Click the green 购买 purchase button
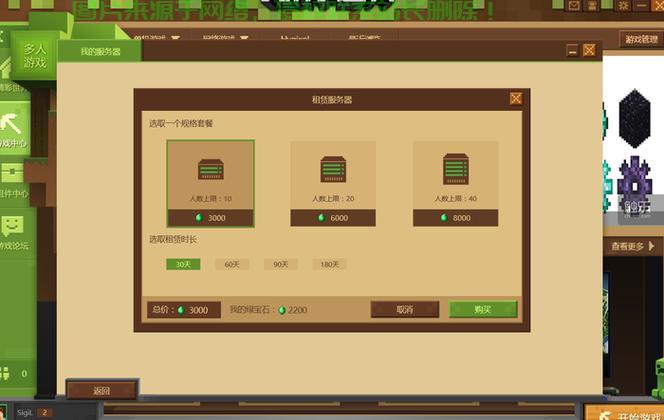Image resolution: width=664 pixels, height=420 pixels. point(483,309)
